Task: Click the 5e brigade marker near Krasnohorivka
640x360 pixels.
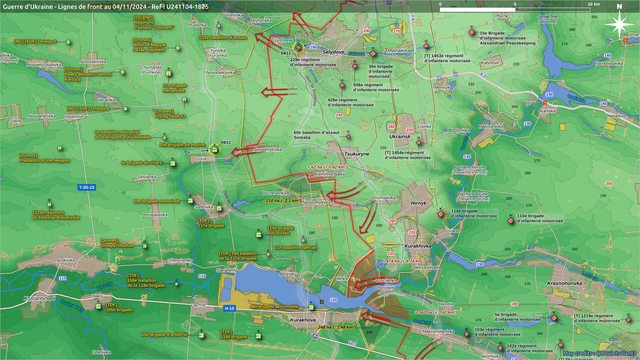Action: pyautogui.click(x=554, y=318)
